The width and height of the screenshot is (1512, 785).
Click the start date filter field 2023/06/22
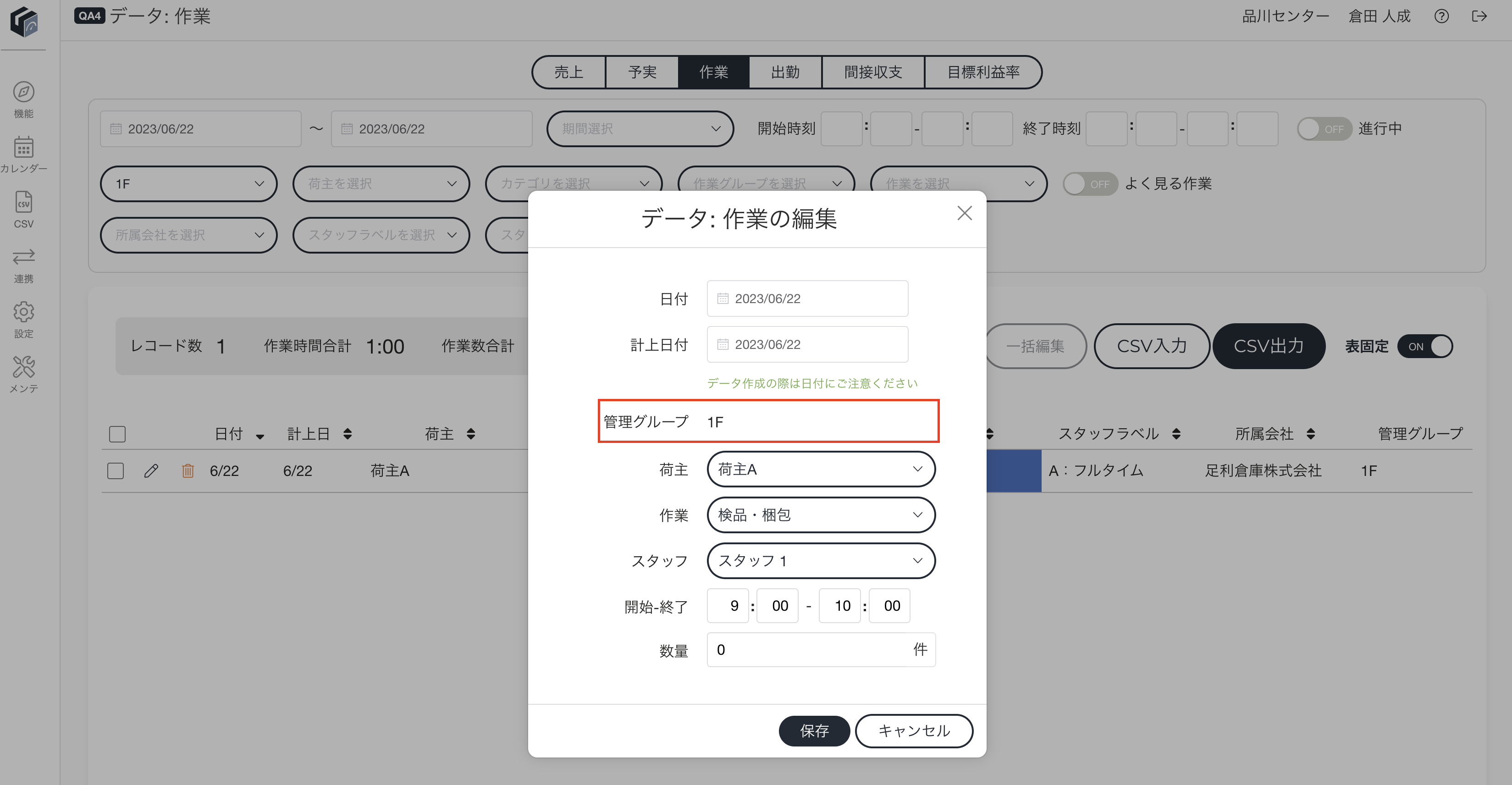click(201, 129)
